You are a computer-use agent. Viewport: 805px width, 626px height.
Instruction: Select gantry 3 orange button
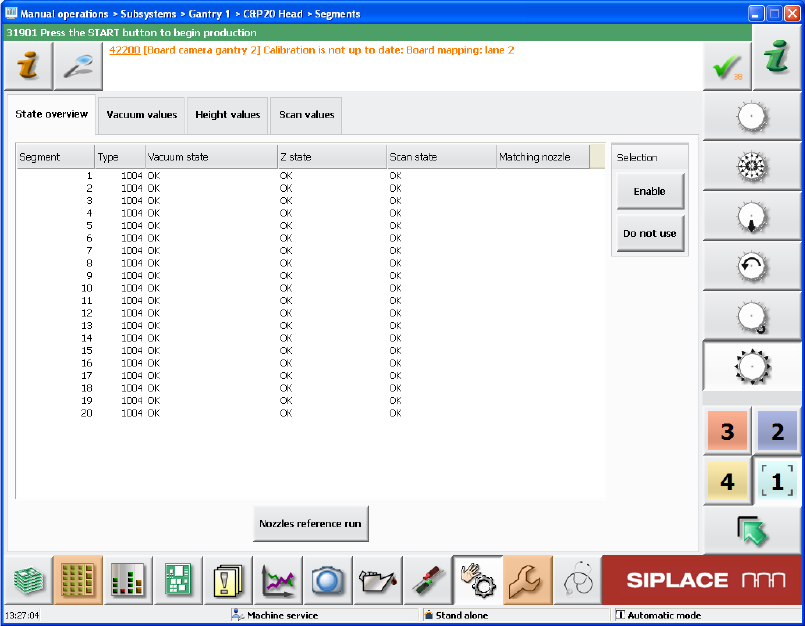click(x=727, y=431)
